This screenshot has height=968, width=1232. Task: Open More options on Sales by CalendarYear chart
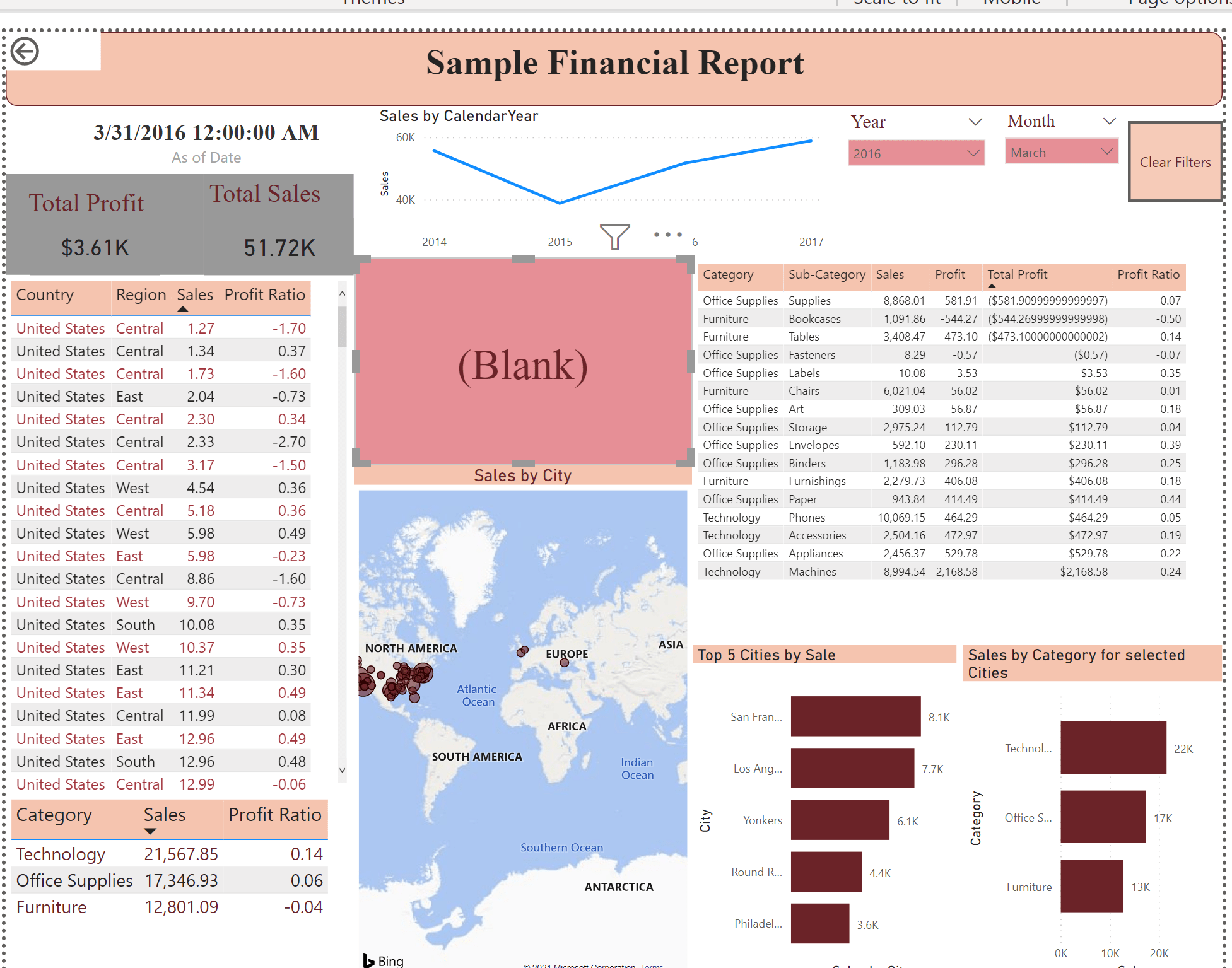pyautogui.click(x=667, y=234)
